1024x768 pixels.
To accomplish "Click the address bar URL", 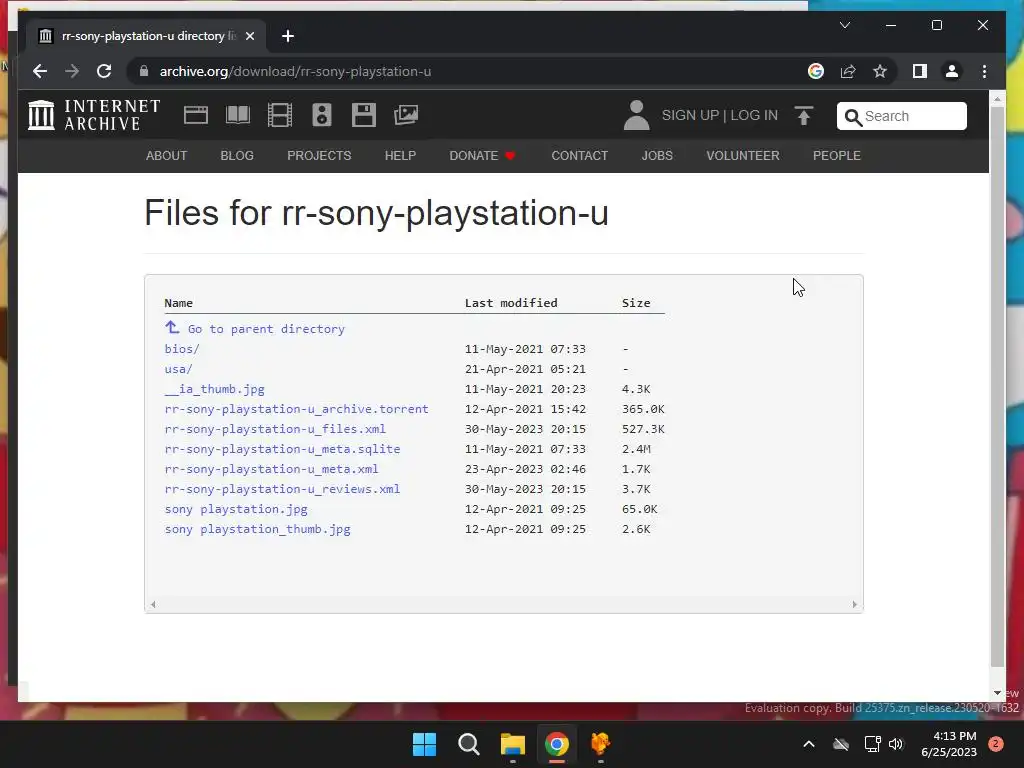I will 295,71.
